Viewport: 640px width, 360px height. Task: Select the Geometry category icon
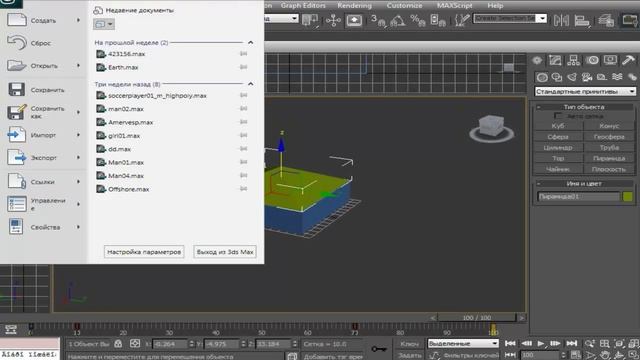point(542,77)
